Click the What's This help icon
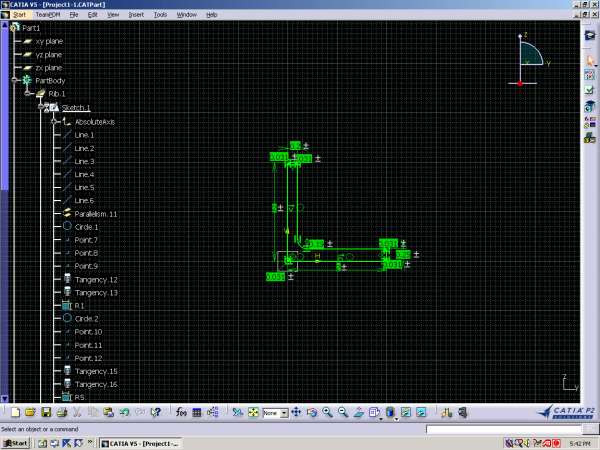 (155, 412)
